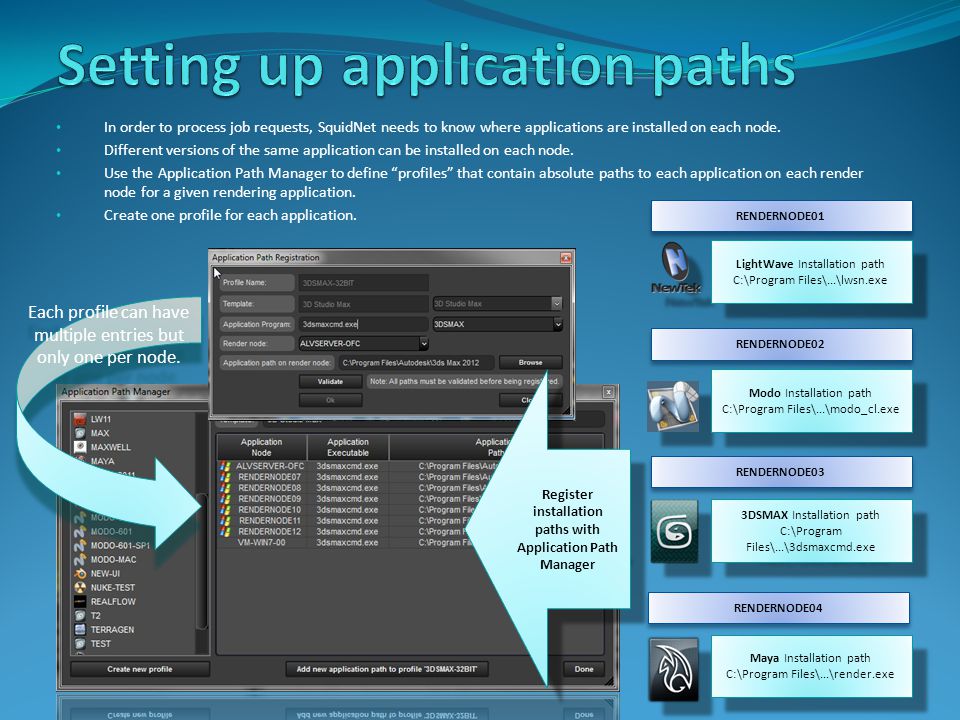Select the TEST profile icon

tap(80, 643)
